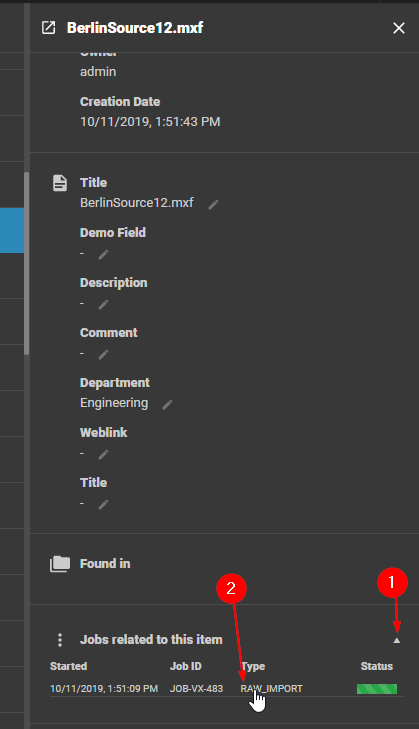Click the panel vertical scrollbar
Screen dimensions: 419x729
click(27, 263)
